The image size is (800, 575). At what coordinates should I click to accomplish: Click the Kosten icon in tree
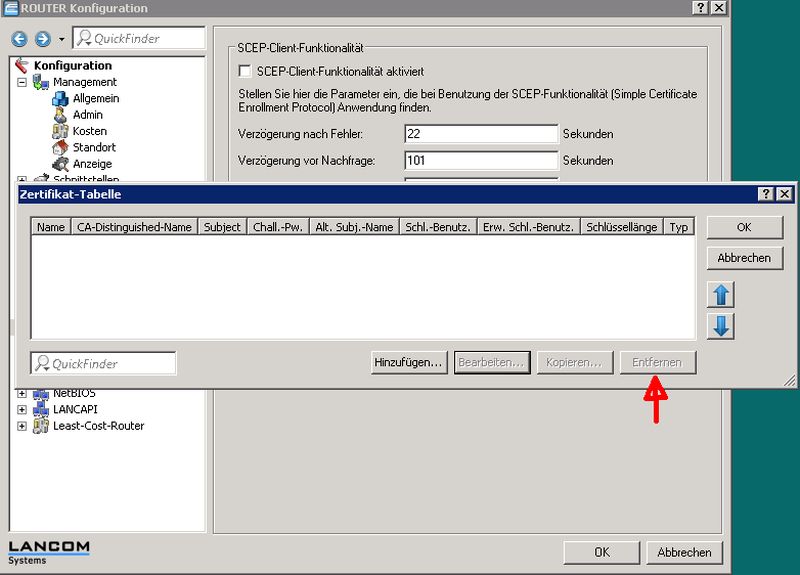point(60,131)
